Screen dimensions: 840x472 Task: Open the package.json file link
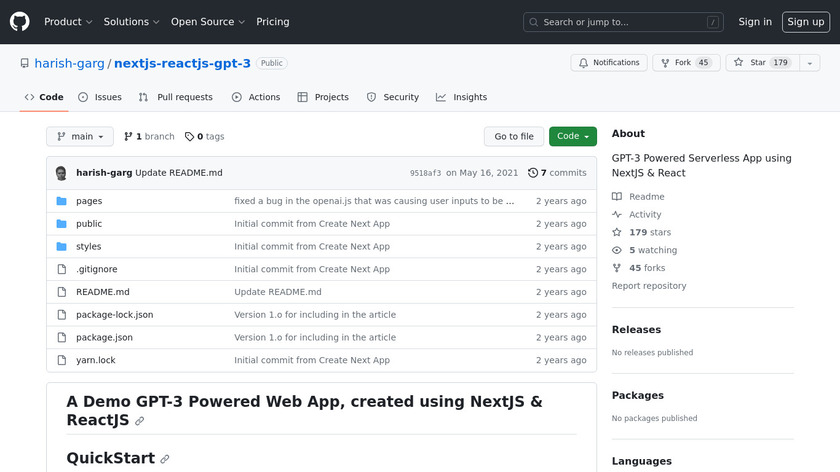click(x=104, y=338)
